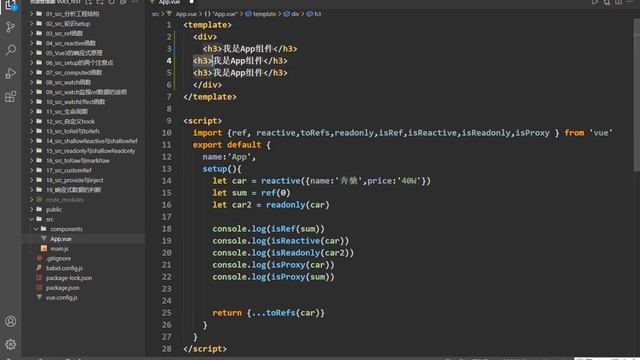Screen dimensions: 640x360
Task: Select 18_src_provide folder row
Action: coord(83,180)
